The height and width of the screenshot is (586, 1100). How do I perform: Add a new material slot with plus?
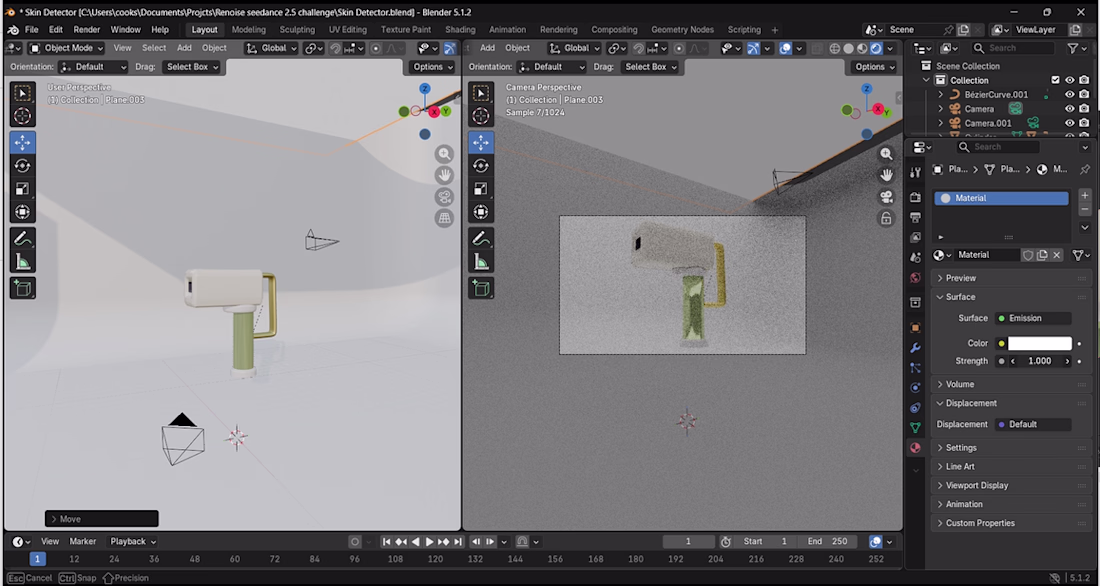click(x=1085, y=196)
